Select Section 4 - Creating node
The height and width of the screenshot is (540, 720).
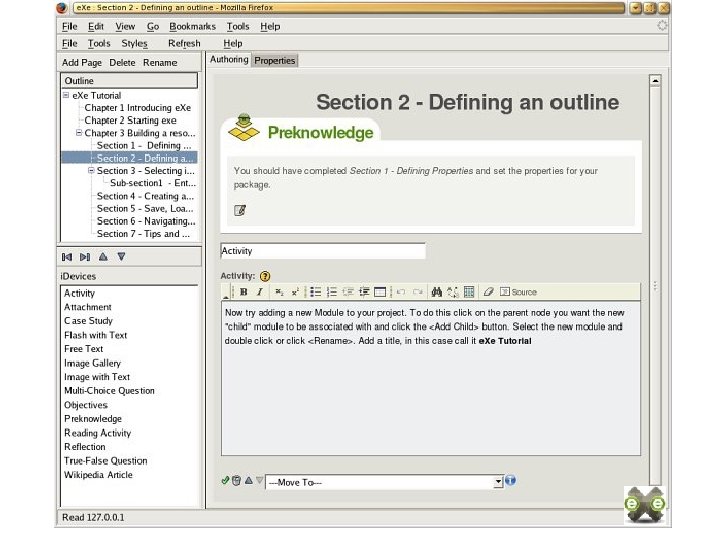(x=145, y=196)
